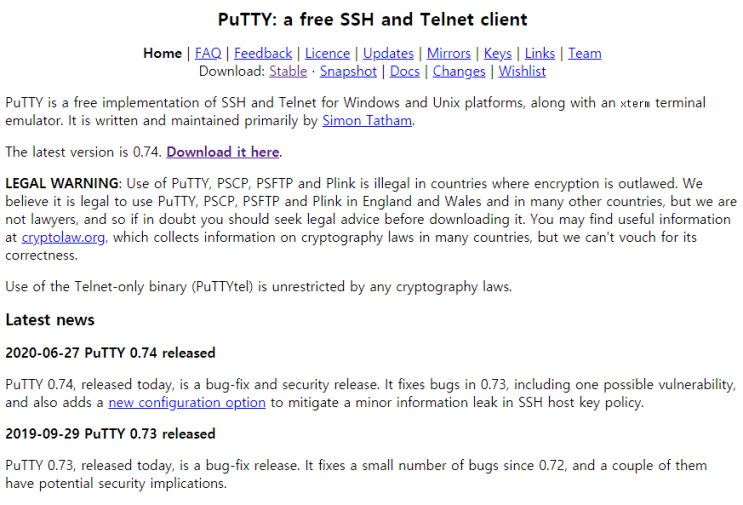Click the 'Latest news' heading

coord(50,320)
